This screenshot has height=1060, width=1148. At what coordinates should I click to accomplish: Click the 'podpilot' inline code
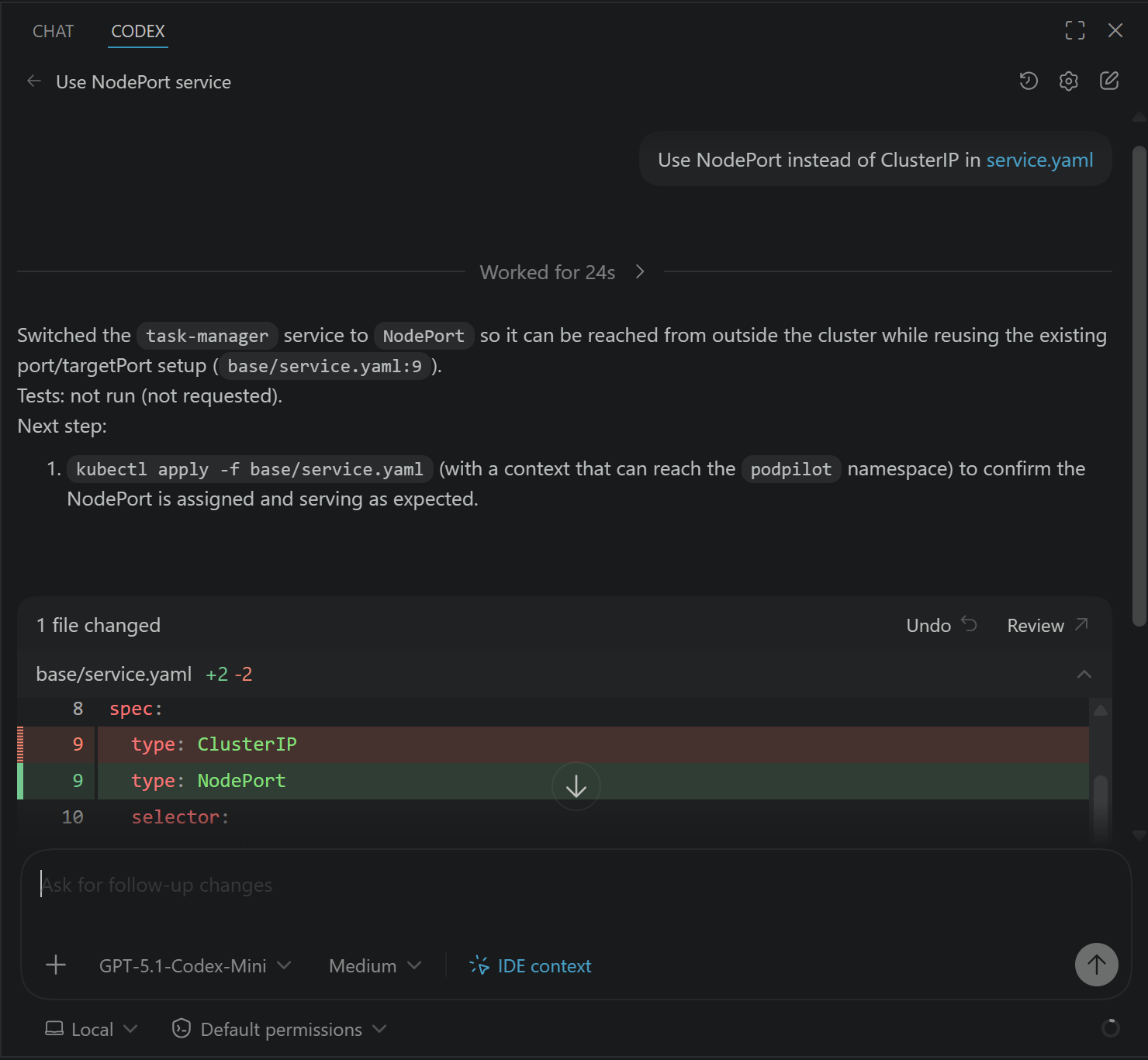click(790, 469)
